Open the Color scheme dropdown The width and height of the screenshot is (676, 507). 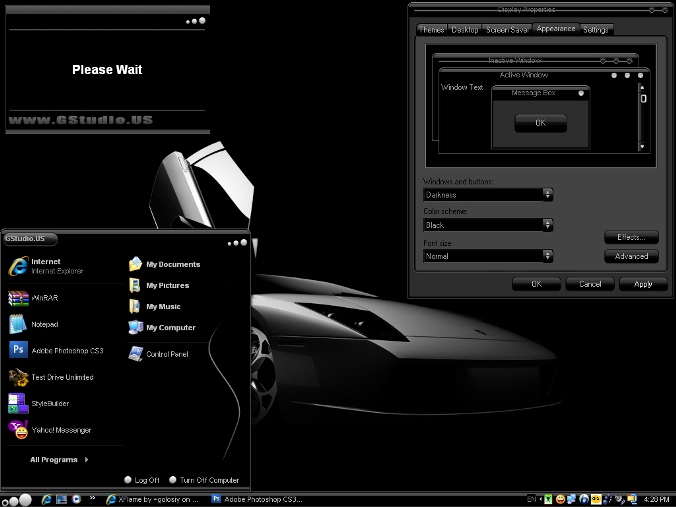[x=548, y=225]
